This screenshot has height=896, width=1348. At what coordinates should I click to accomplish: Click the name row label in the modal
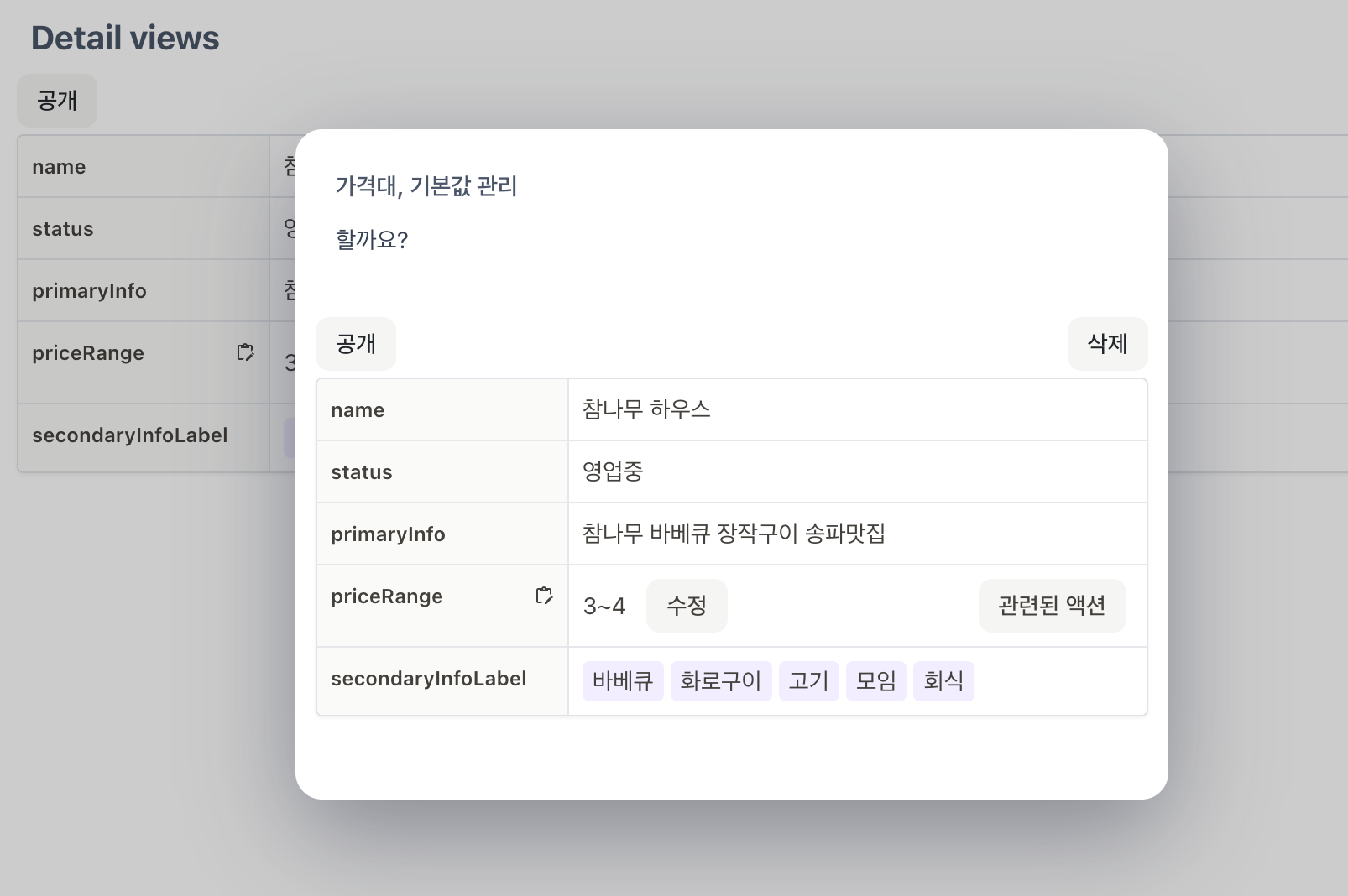pyautogui.click(x=358, y=409)
